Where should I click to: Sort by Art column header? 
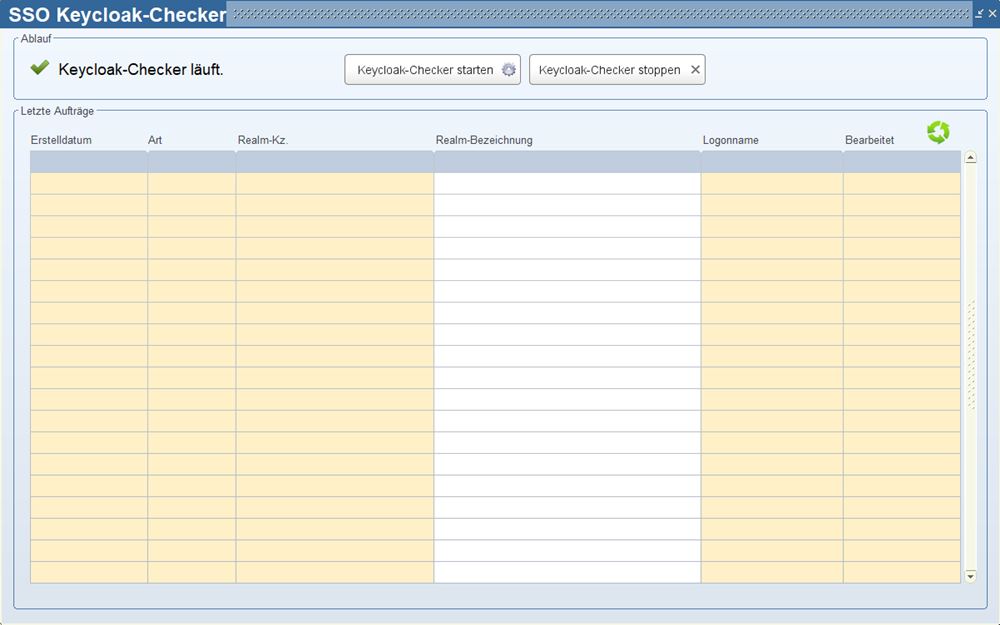coord(155,140)
